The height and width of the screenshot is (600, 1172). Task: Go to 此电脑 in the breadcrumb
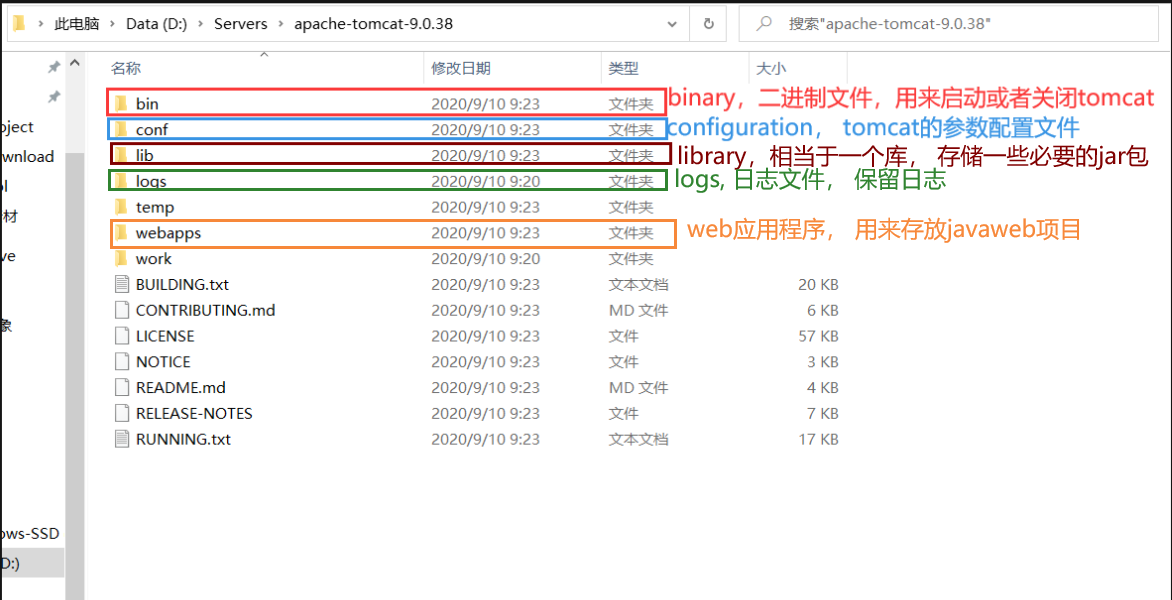pos(75,24)
